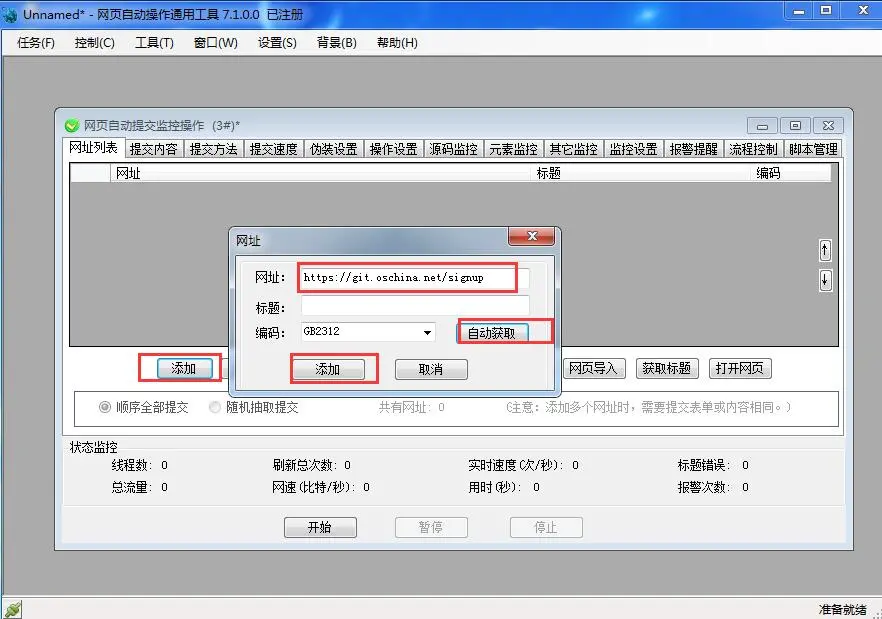
Task: Switch to the 脚本管理 tab
Action: [813, 149]
